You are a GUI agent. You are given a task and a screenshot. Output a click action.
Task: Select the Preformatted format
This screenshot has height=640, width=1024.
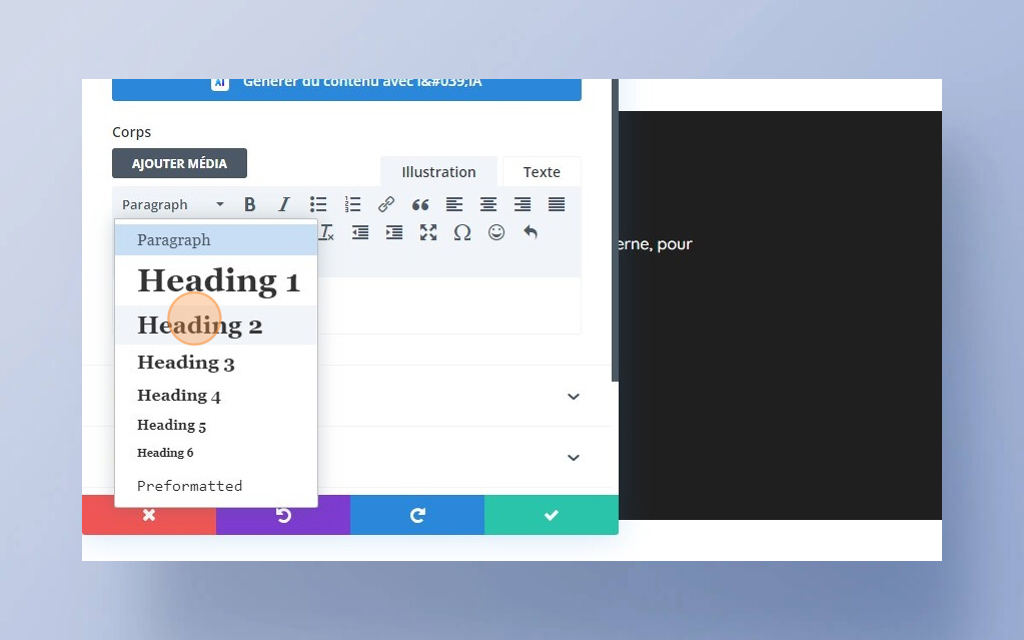[x=216, y=486]
